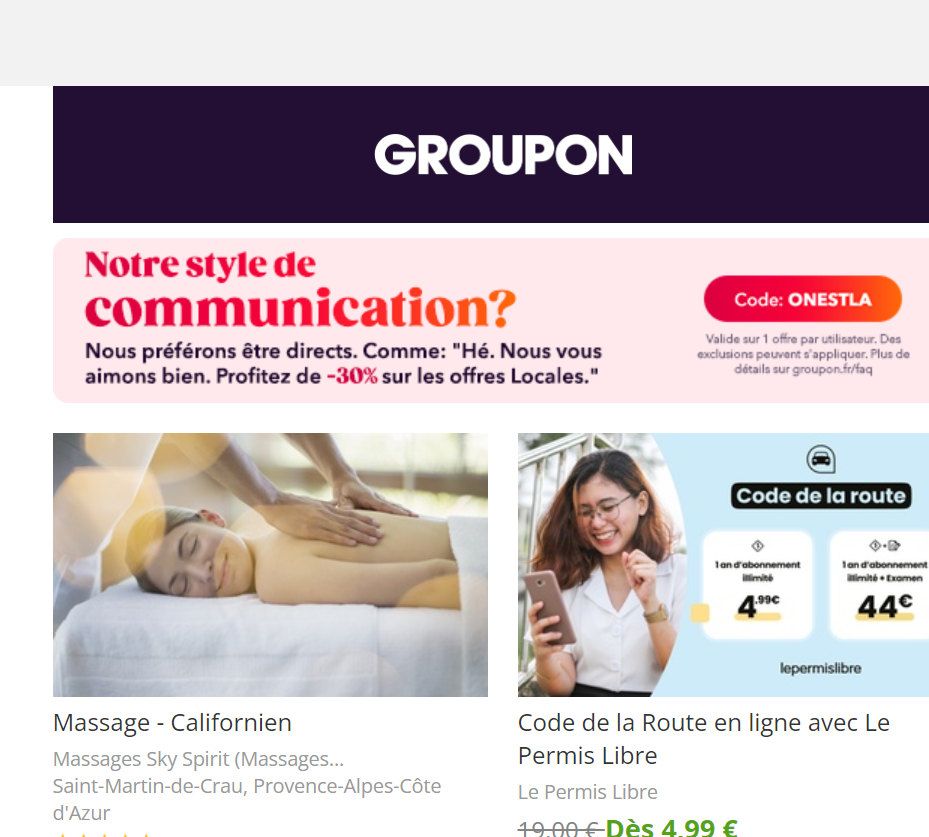Click the crossed-out 19,00 € price
Screen dimensions: 929x837
[x=560, y=828]
